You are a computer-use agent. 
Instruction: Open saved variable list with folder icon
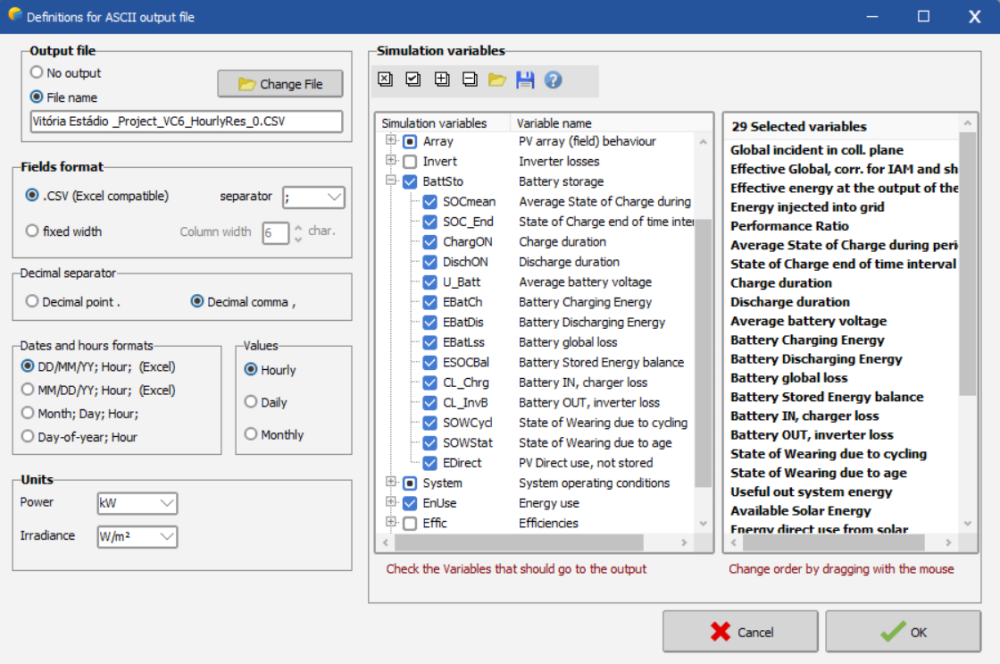(x=497, y=80)
